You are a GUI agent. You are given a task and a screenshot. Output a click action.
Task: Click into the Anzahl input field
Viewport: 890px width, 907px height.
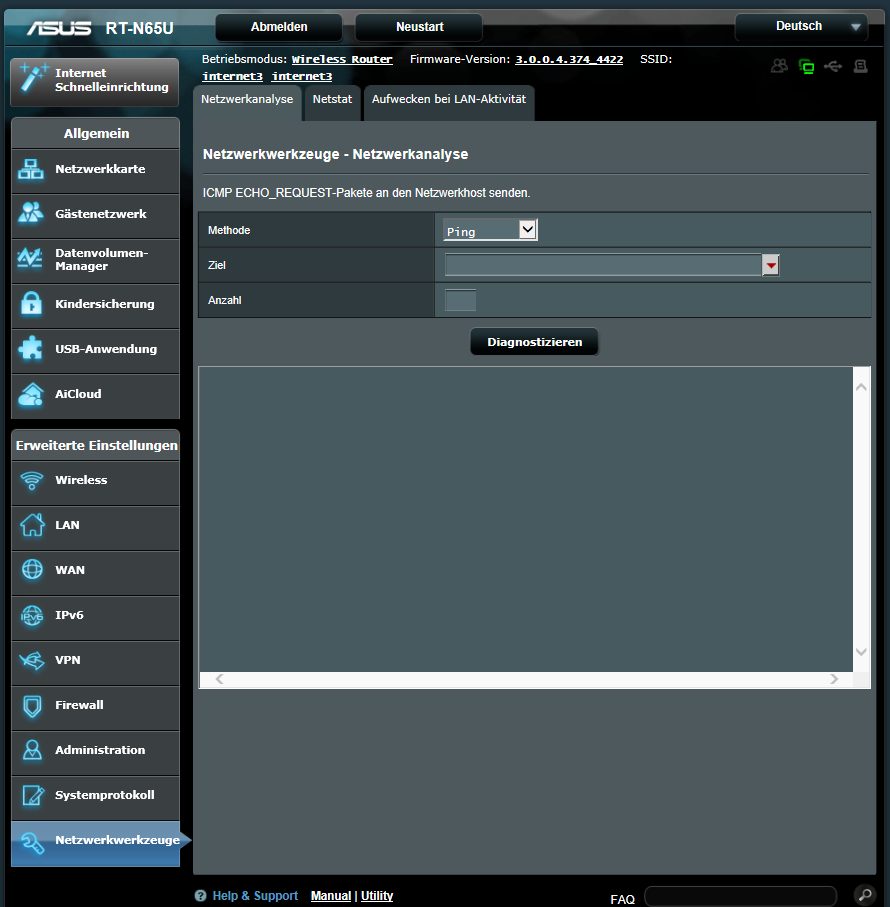click(x=460, y=300)
